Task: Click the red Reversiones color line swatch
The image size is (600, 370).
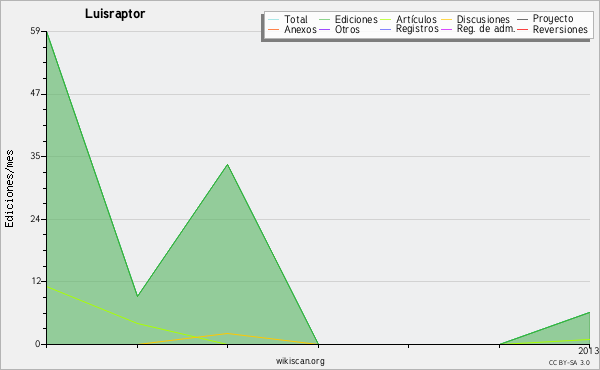Action: click(522, 29)
